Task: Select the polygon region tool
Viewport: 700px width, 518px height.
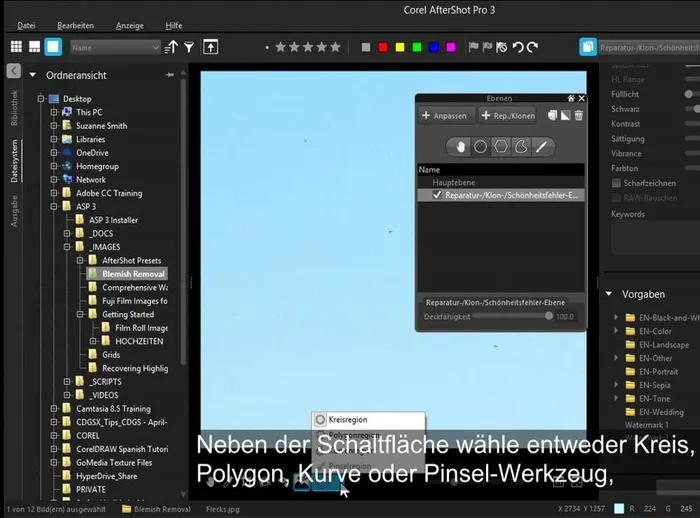Action: (x=501, y=147)
